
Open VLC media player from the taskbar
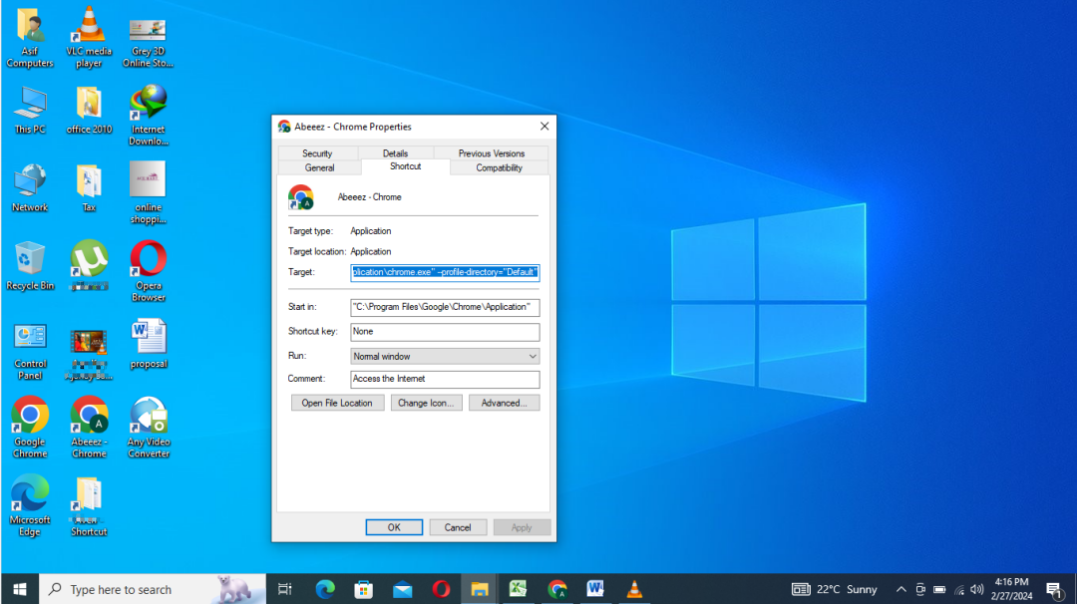(x=633, y=589)
